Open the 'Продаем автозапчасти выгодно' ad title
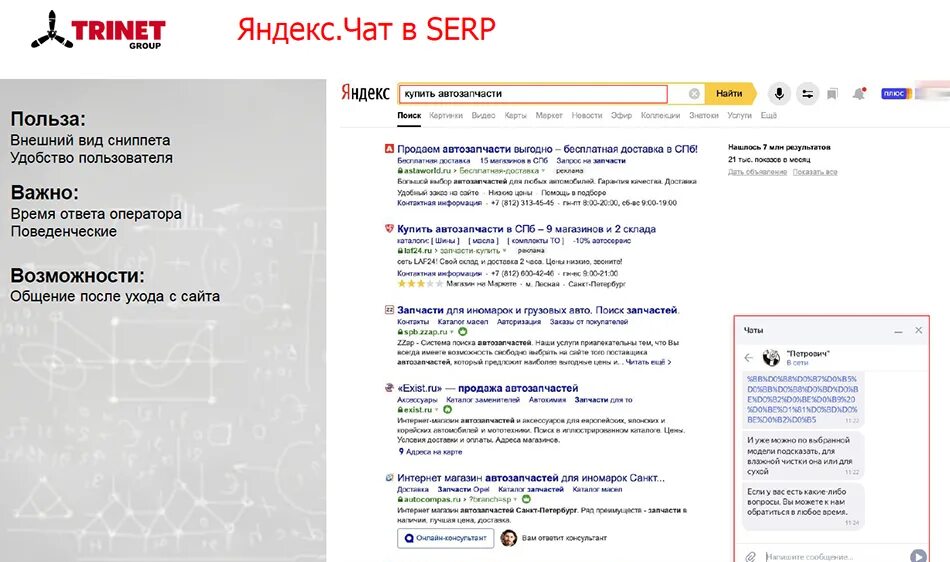This screenshot has width=950, height=562. point(547,149)
